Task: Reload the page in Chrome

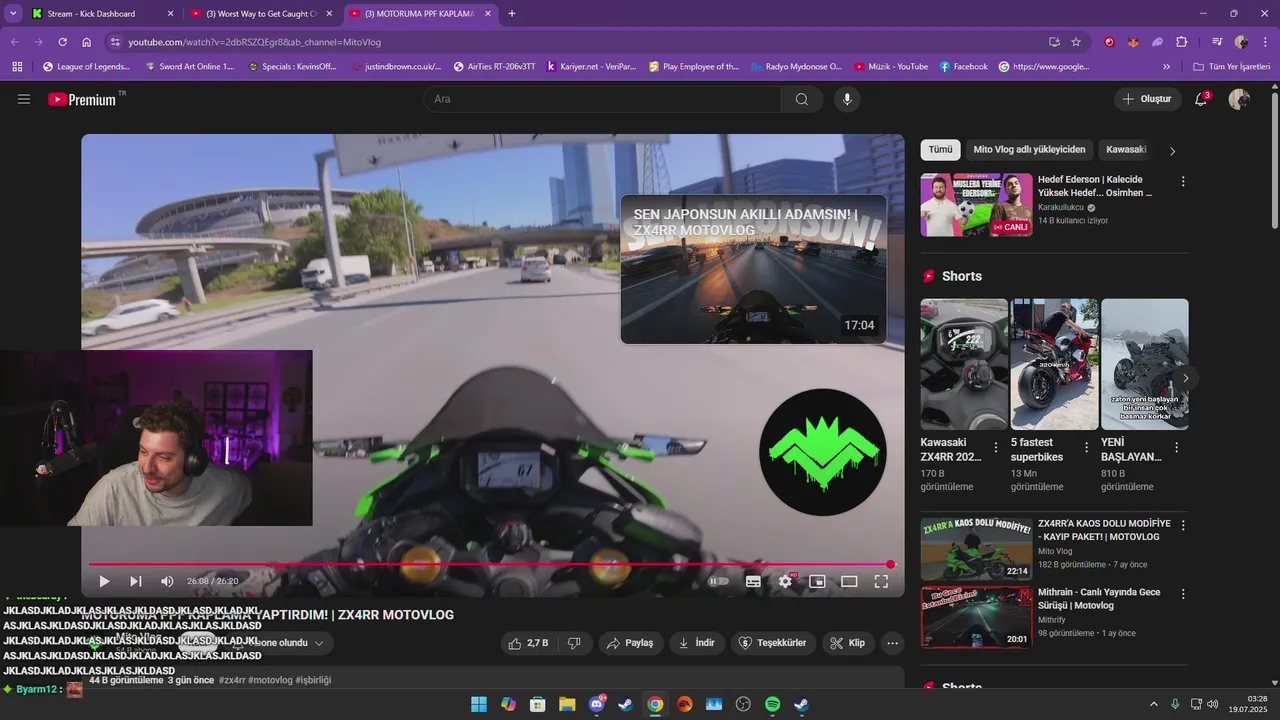Action: [62, 42]
